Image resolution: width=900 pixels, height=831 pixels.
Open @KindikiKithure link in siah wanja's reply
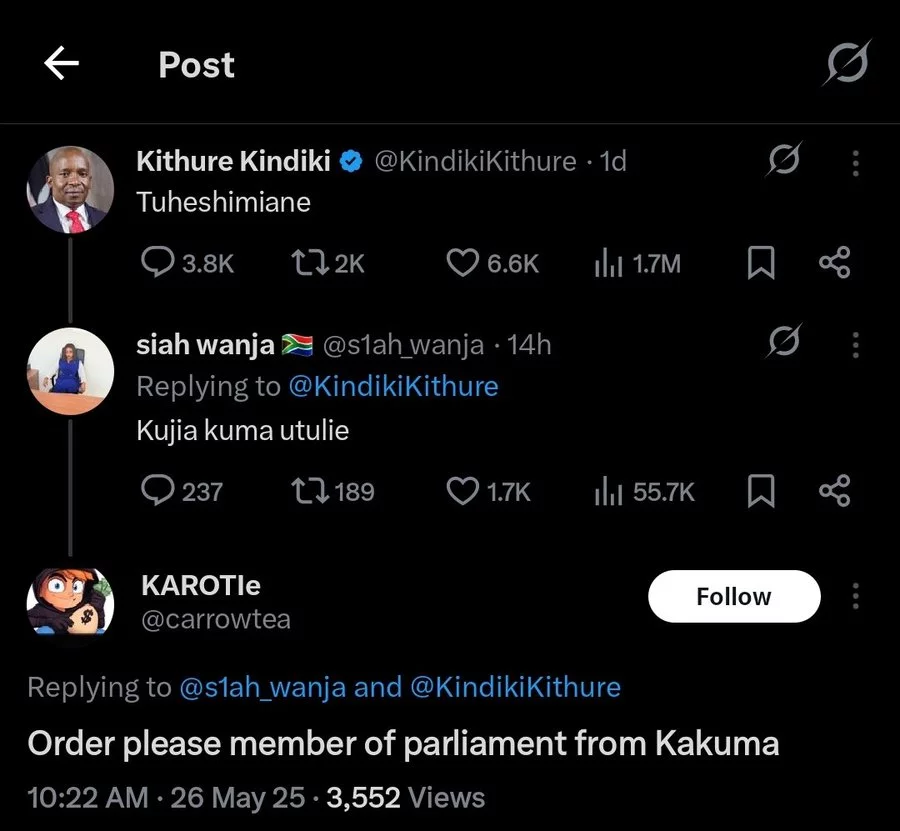point(392,386)
